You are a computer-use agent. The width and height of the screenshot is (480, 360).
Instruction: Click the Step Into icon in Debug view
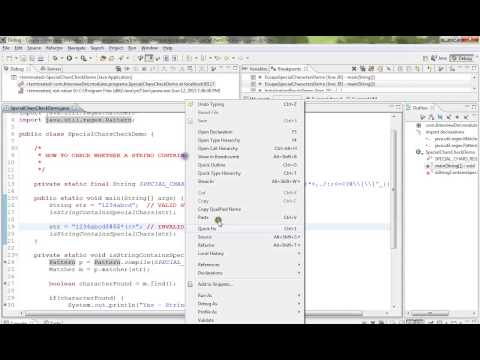[164, 69]
